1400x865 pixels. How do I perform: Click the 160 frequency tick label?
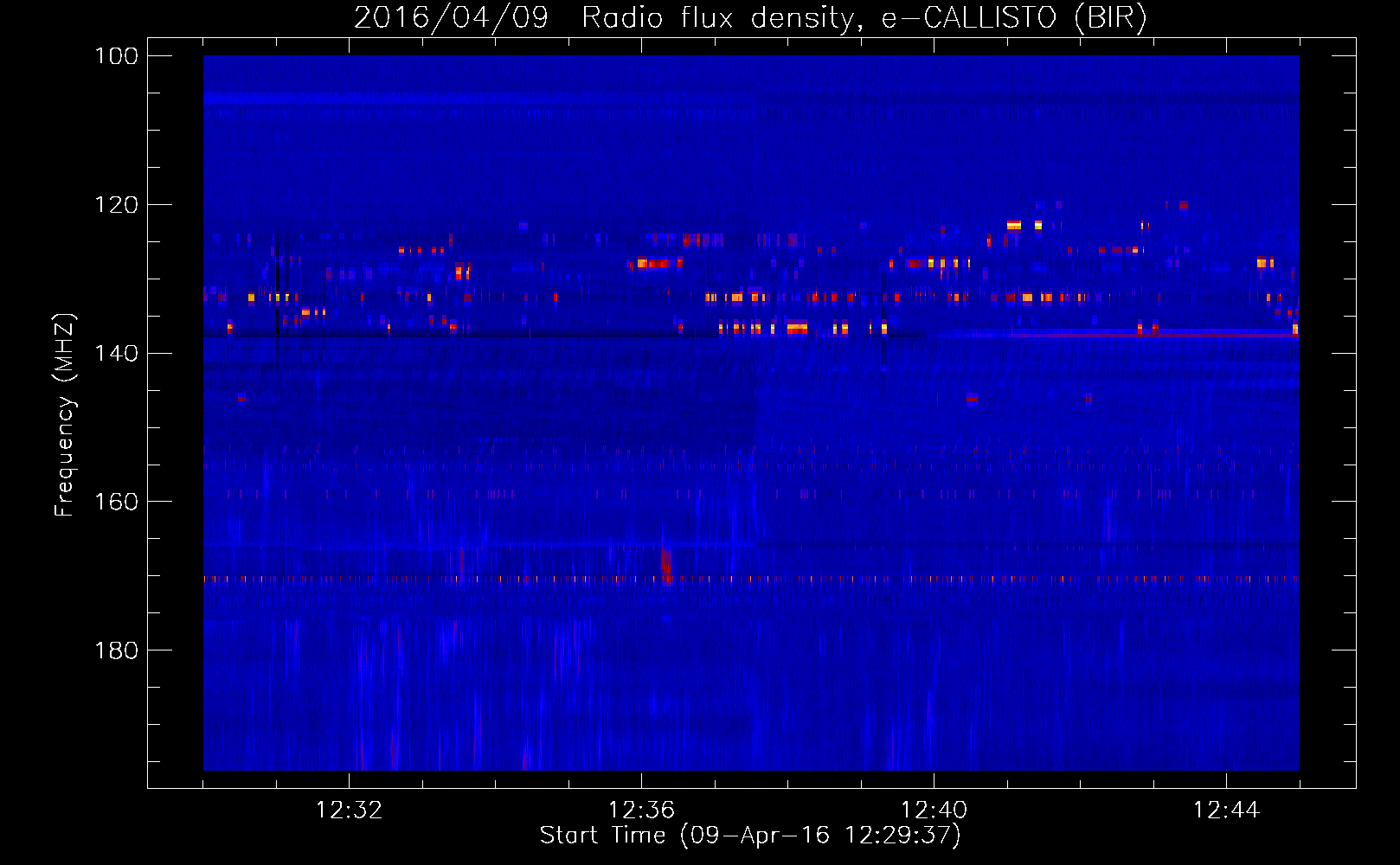117,502
